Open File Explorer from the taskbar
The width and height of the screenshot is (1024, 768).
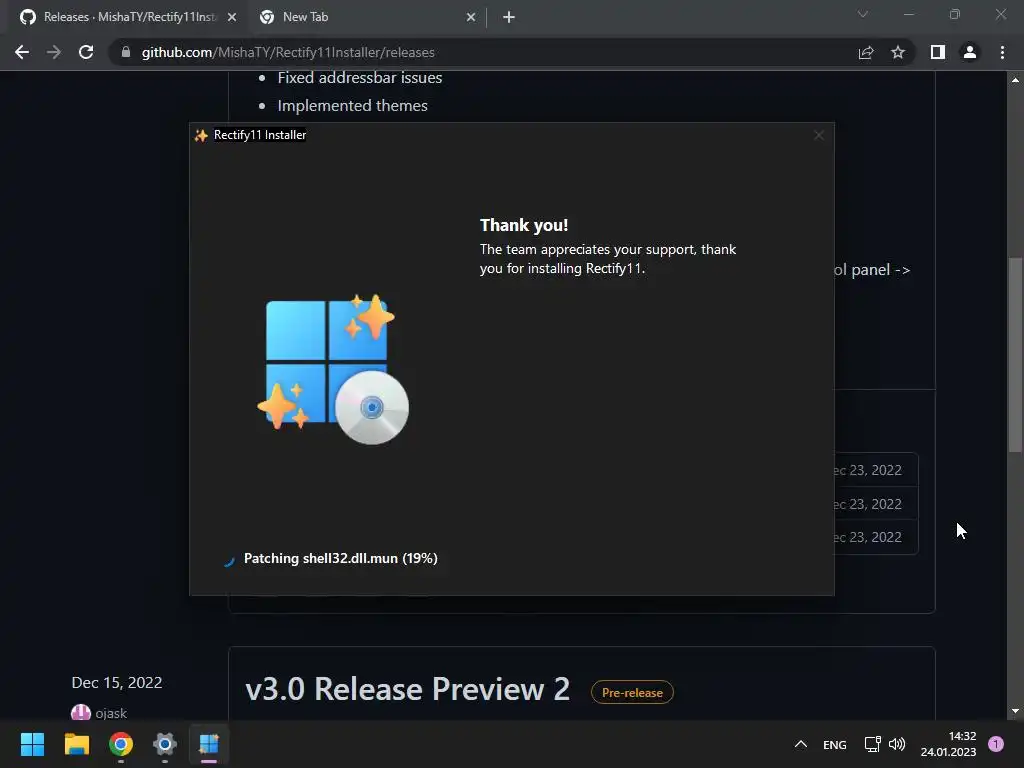click(x=76, y=744)
